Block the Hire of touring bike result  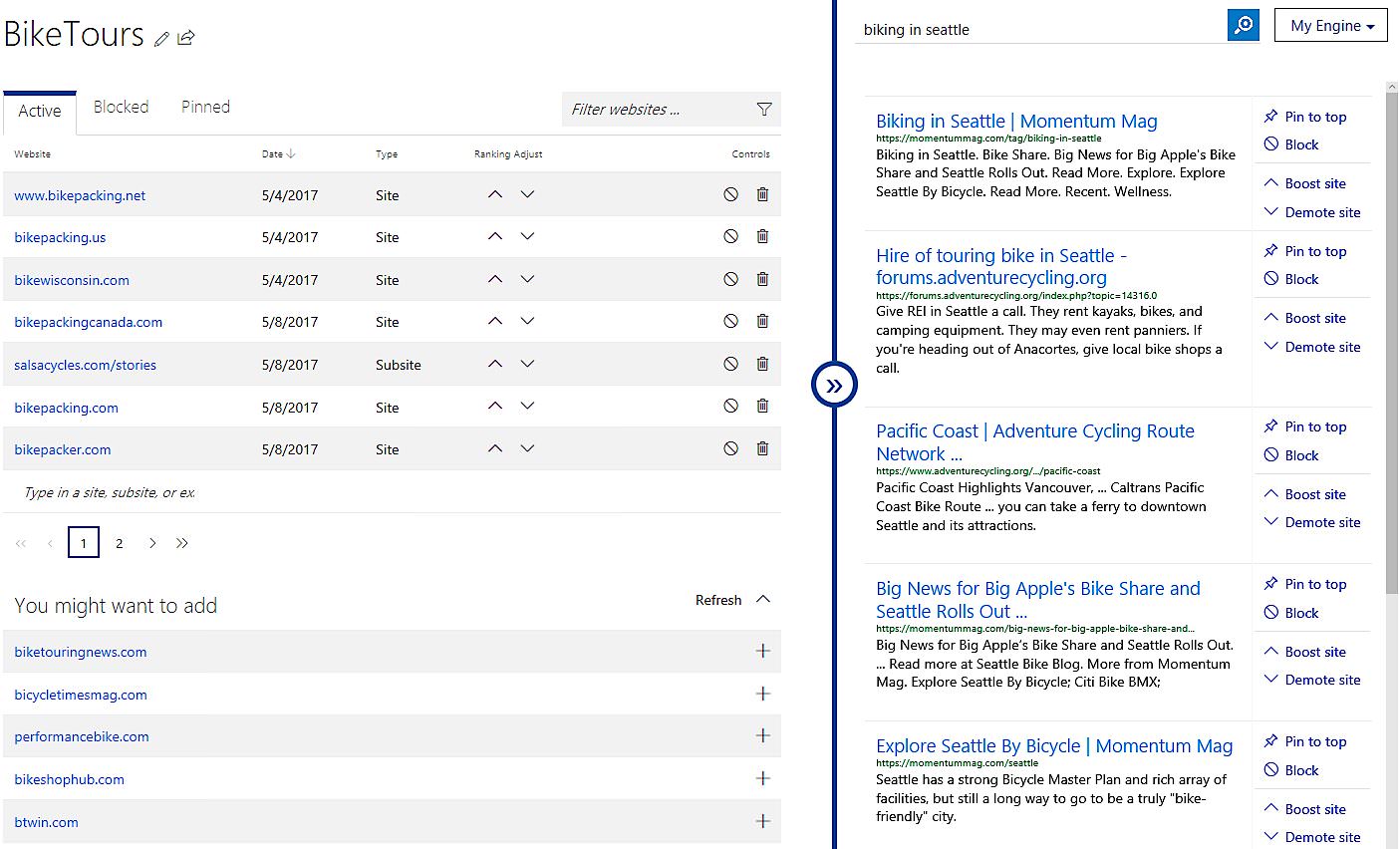pyautogui.click(x=1291, y=279)
